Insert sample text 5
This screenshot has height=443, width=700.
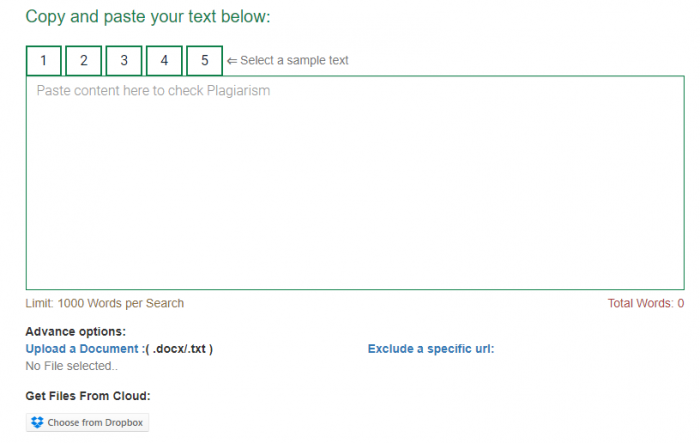click(x=204, y=61)
